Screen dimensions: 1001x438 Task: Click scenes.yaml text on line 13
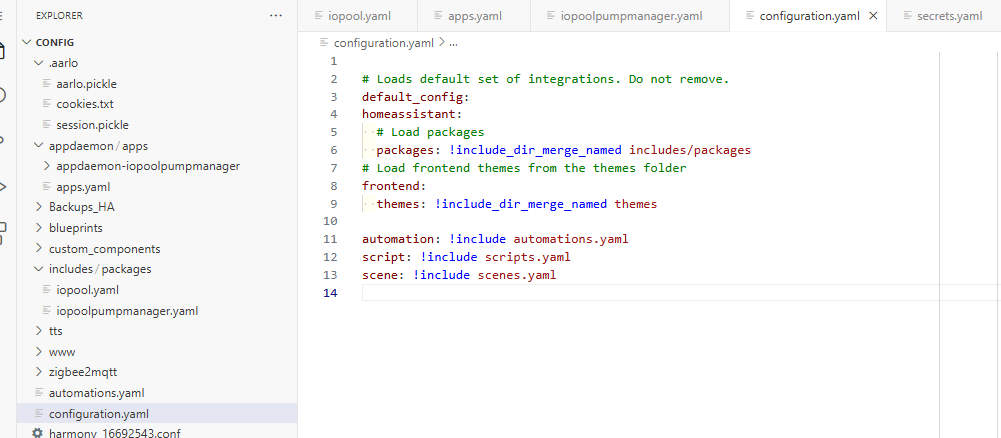tap(516, 275)
